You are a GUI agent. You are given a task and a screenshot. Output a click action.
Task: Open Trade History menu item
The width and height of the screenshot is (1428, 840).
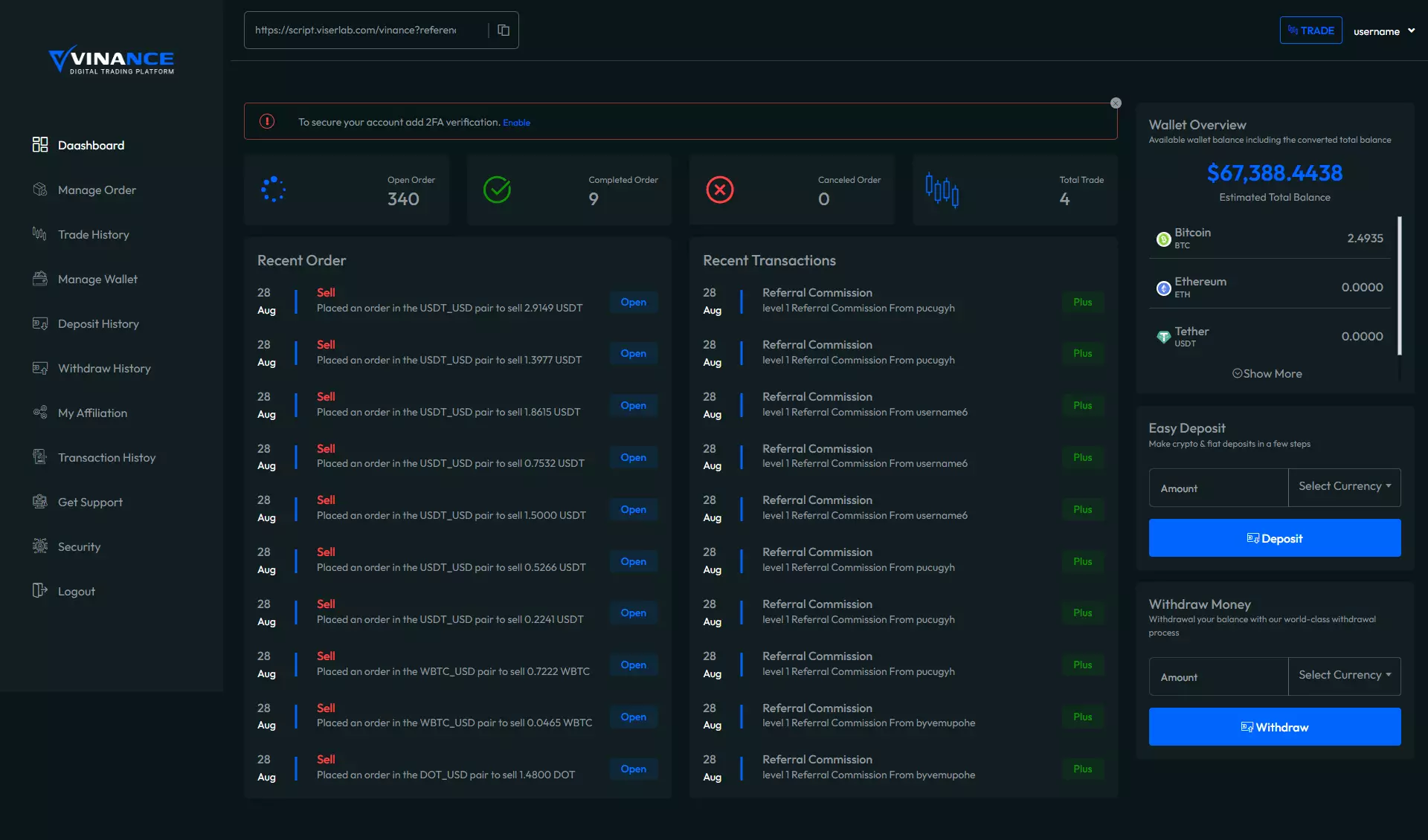click(94, 234)
